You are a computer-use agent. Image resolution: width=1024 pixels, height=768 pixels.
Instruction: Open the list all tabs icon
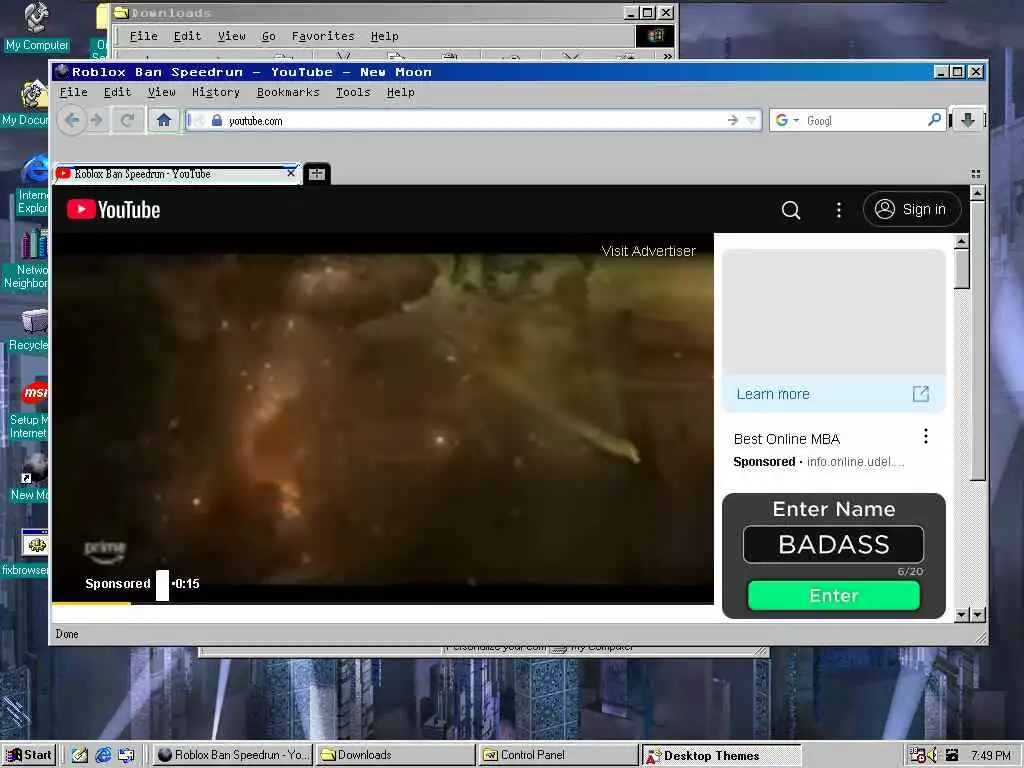[976, 174]
